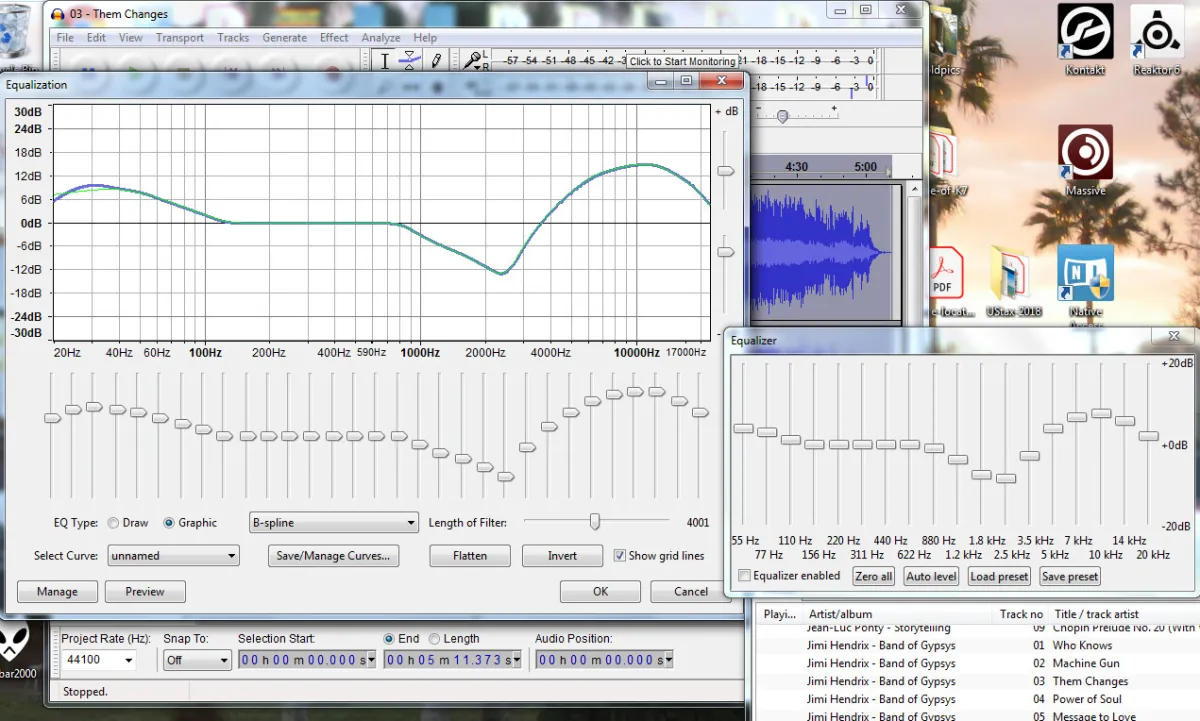Click the microphone recording meter icon

click(473, 61)
